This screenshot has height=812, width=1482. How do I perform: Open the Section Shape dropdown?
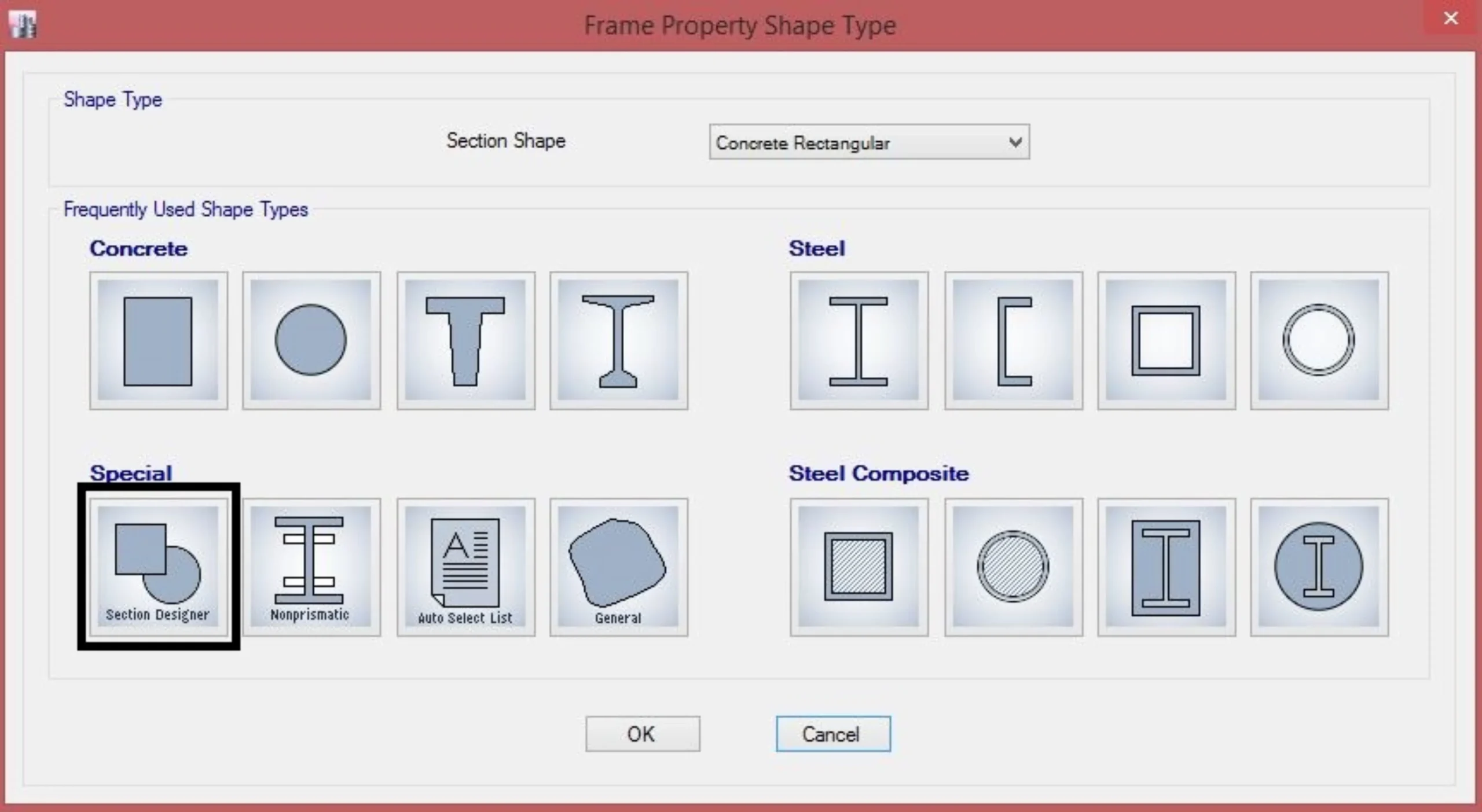point(869,142)
